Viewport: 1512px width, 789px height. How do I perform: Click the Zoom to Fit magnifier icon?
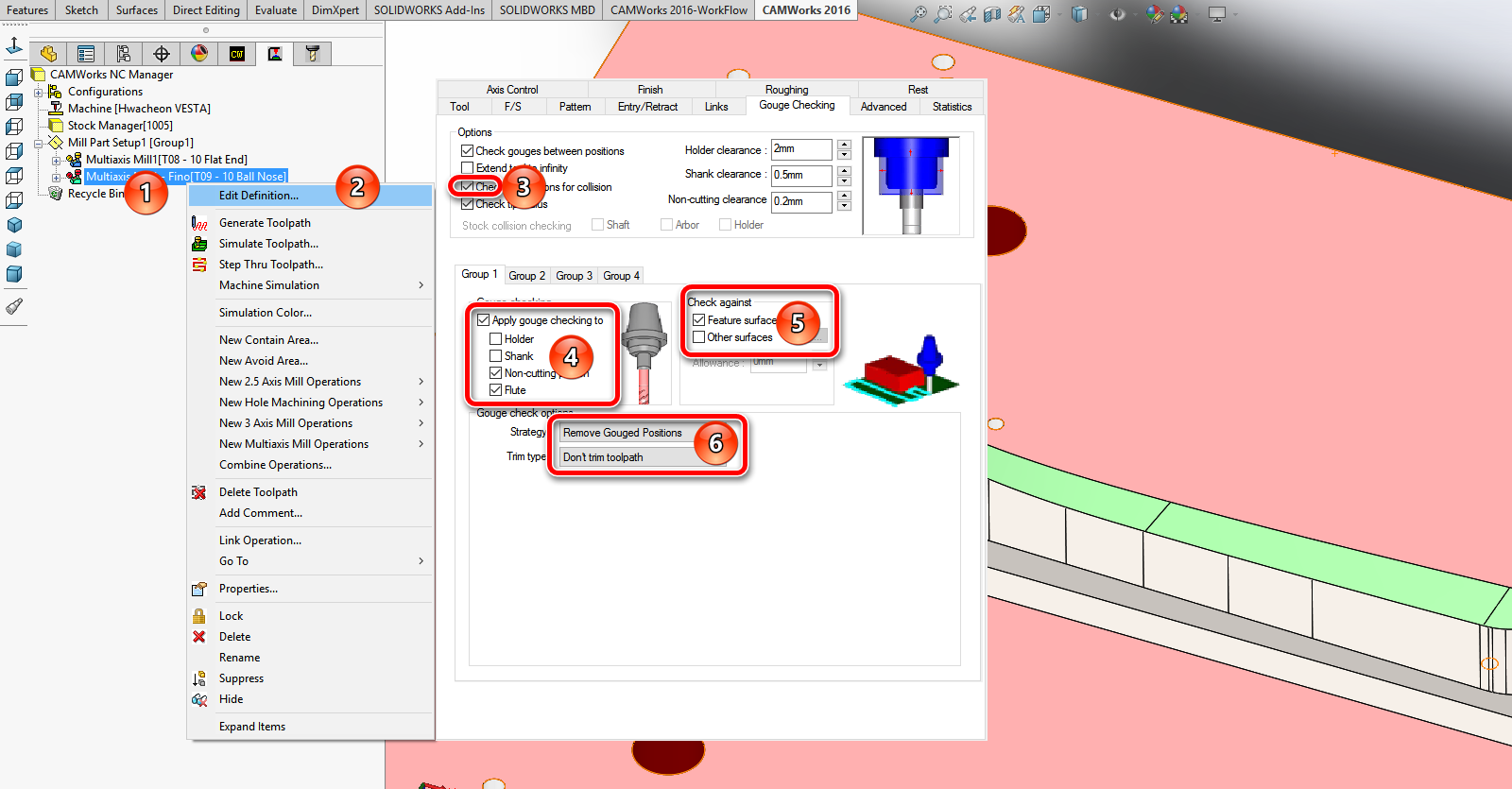click(918, 14)
